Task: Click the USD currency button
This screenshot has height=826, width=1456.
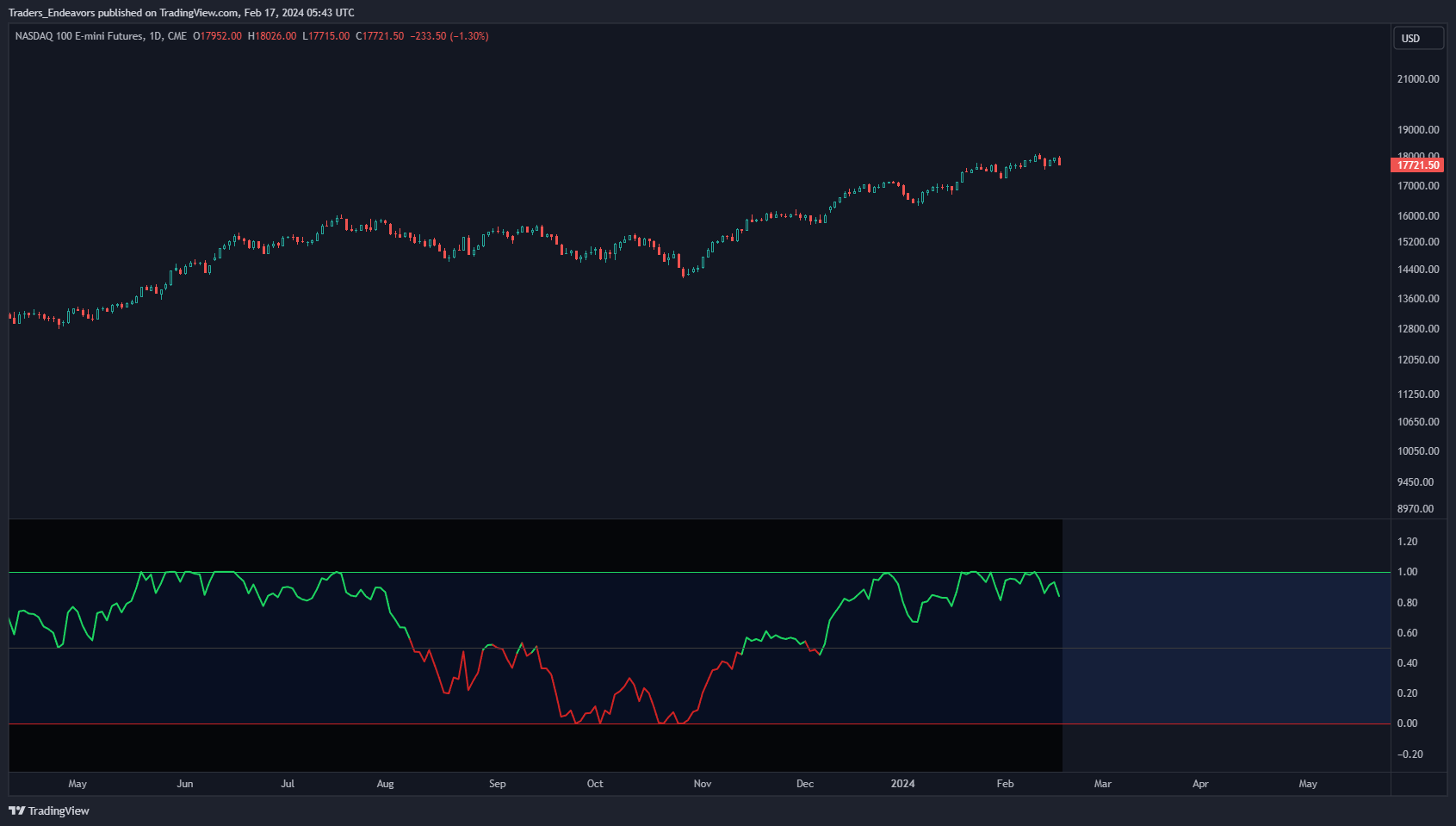Action: point(1418,39)
